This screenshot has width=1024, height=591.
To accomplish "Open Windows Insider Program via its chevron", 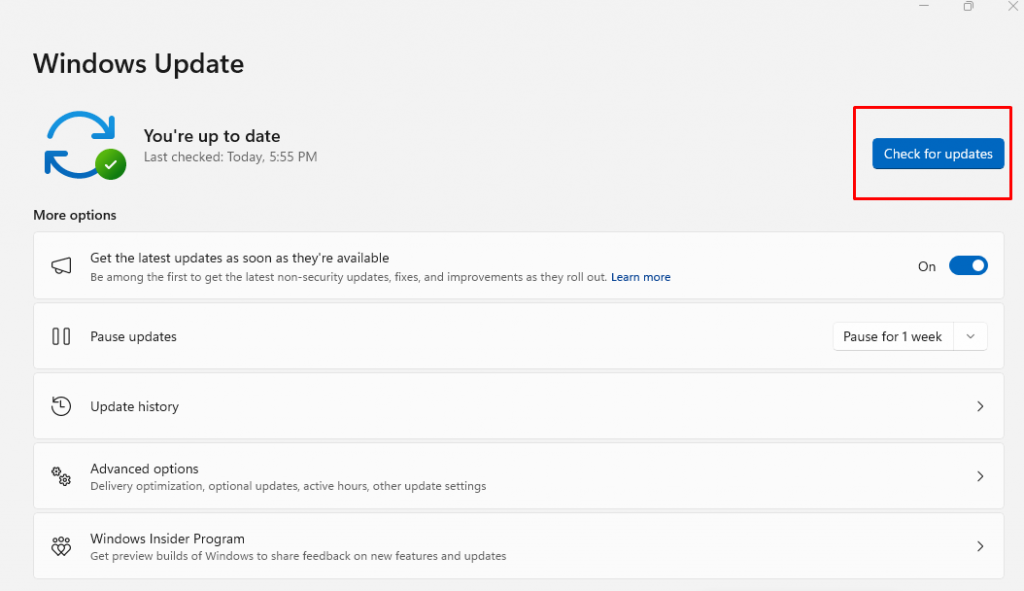I will 980,546.
